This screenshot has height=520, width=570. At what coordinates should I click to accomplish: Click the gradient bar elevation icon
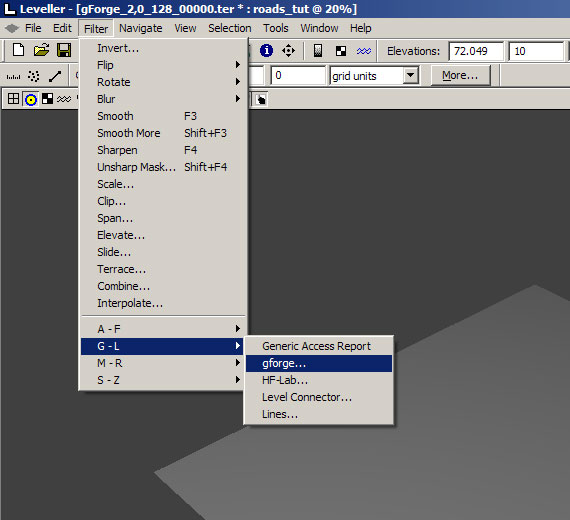[x=318, y=51]
